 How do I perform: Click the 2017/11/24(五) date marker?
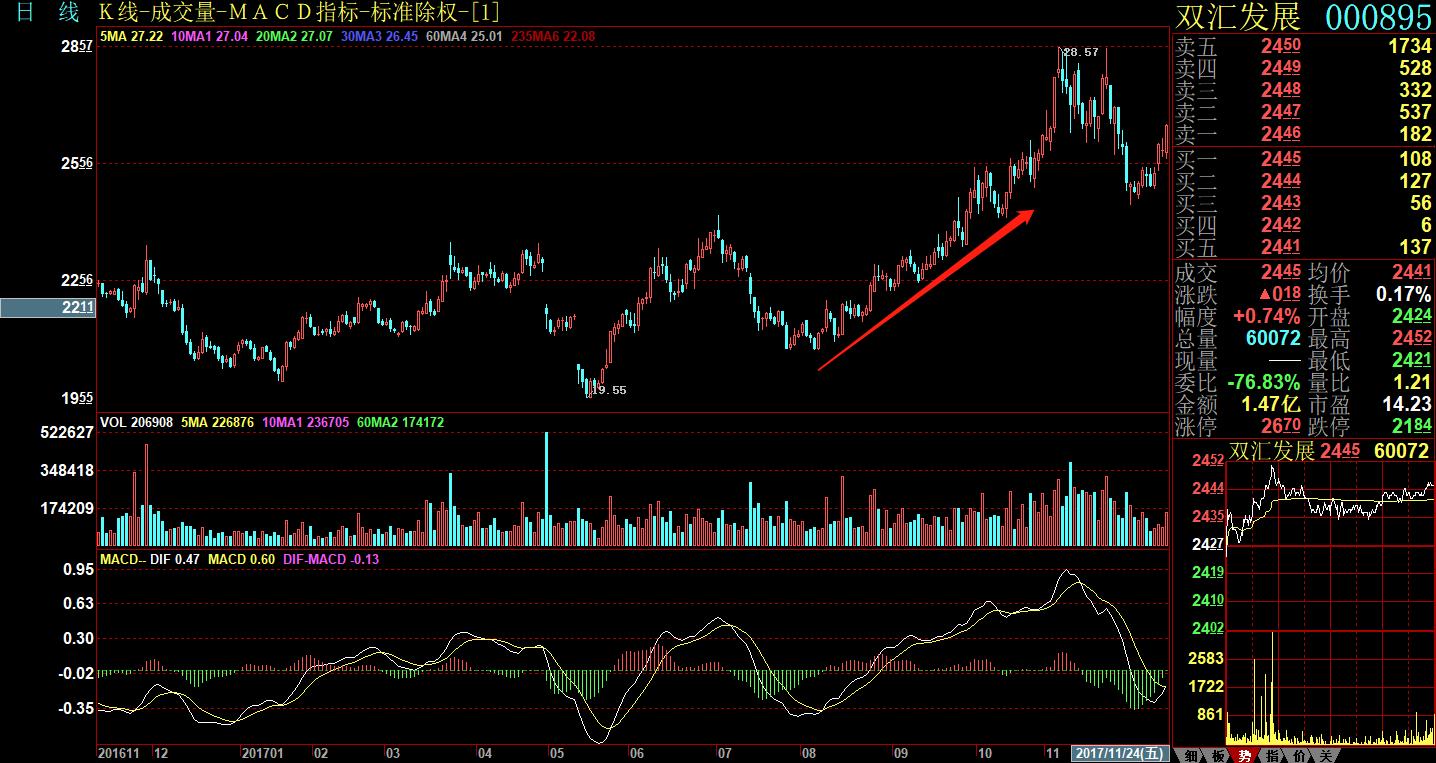click(x=1119, y=752)
